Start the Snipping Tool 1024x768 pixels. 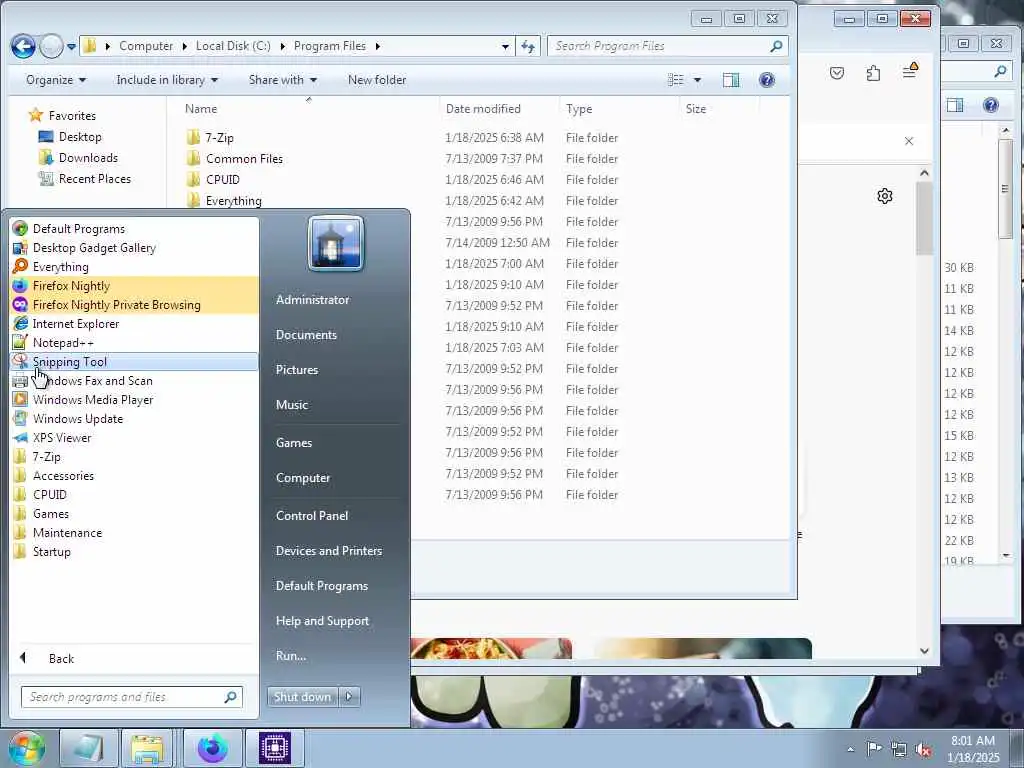coord(134,361)
